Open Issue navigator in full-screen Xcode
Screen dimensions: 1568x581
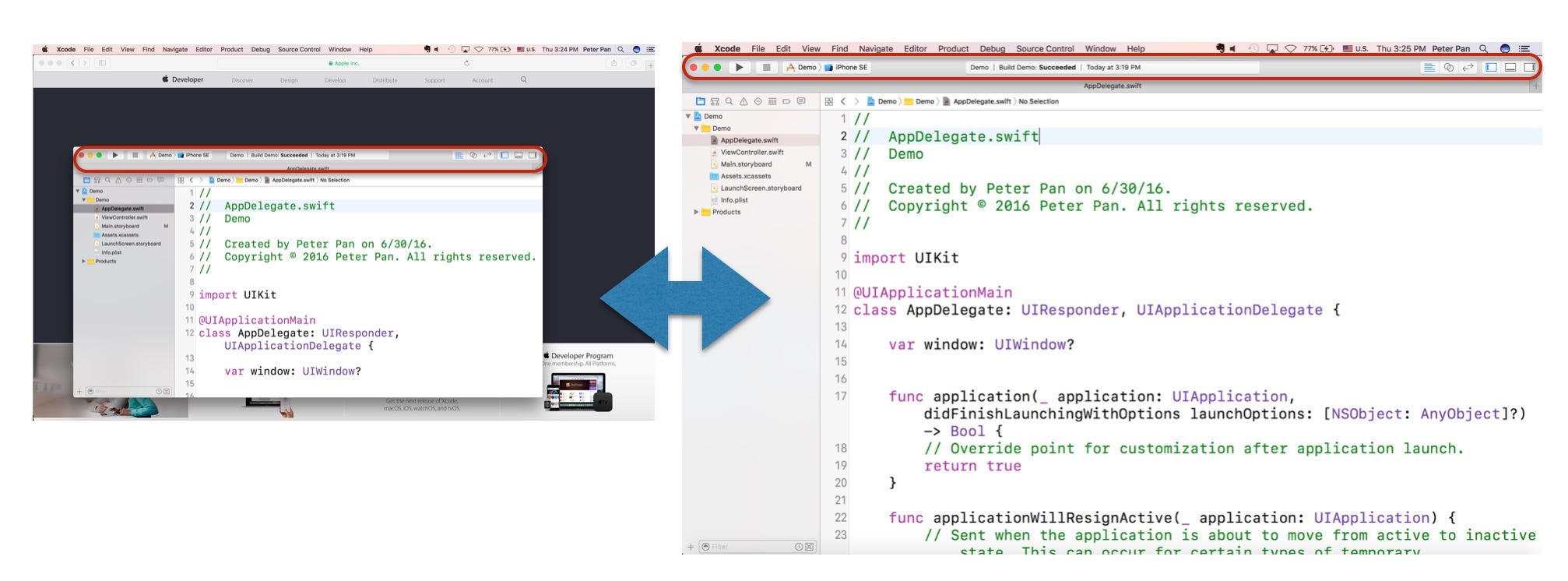(x=744, y=101)
